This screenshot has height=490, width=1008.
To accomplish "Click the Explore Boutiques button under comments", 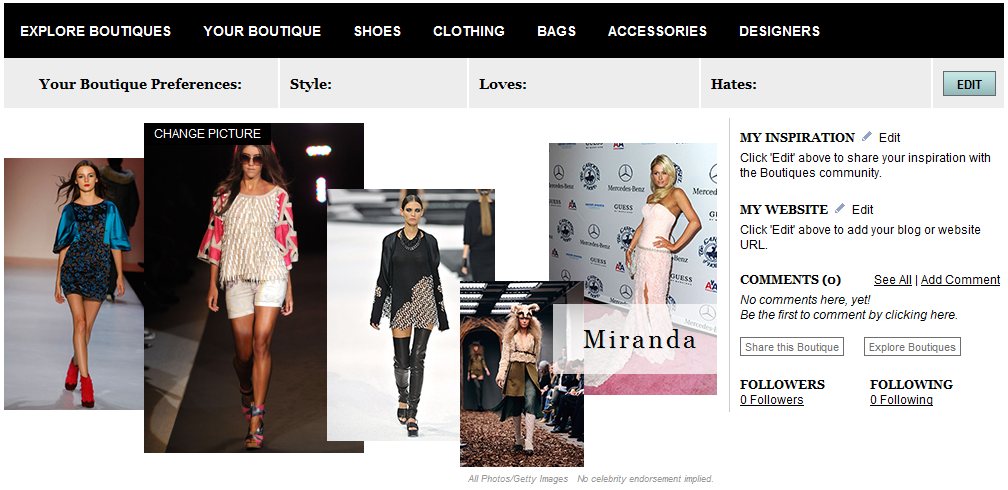I will (x=911, y=347).
